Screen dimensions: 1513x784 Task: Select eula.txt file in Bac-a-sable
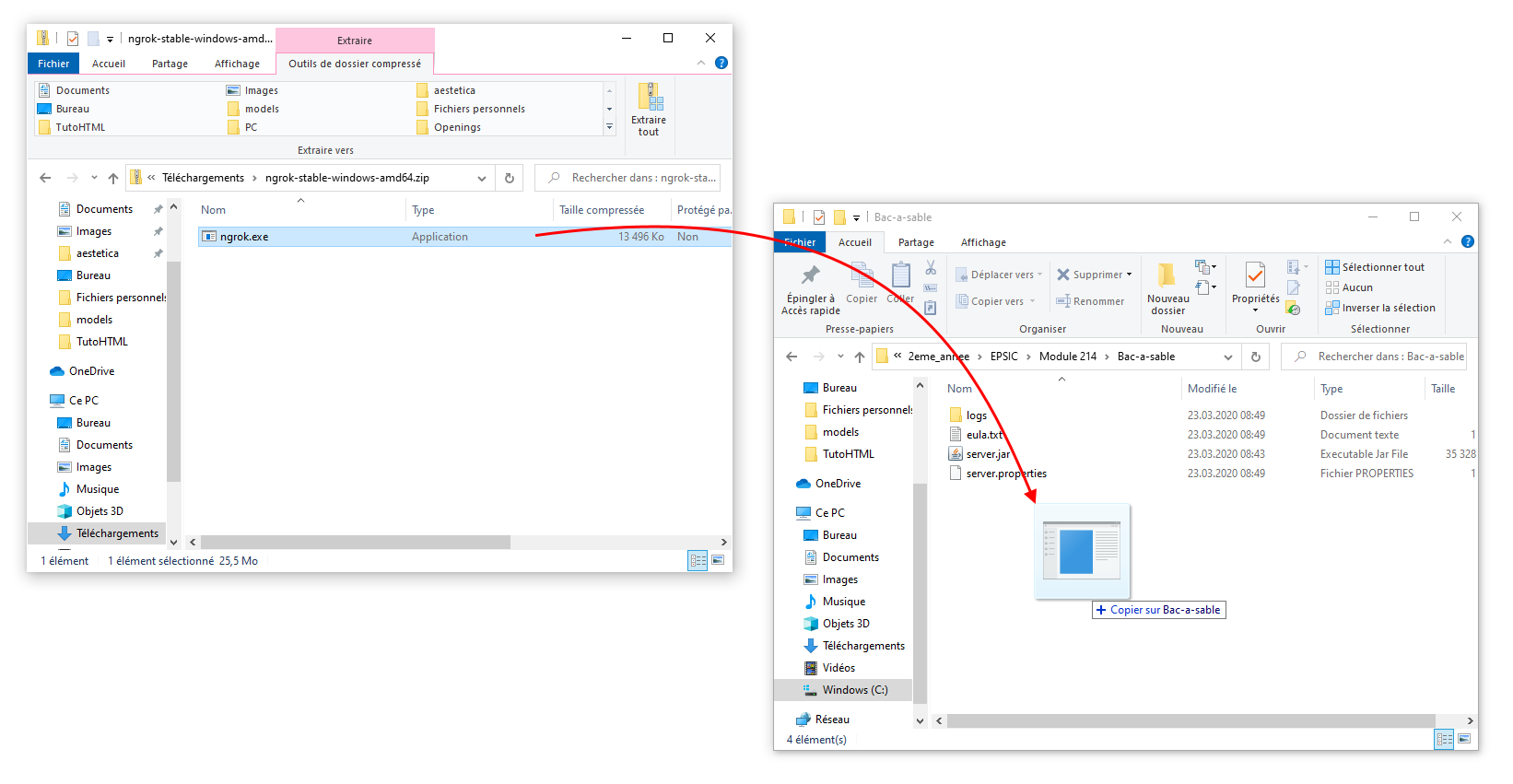(x=976, y=435)
